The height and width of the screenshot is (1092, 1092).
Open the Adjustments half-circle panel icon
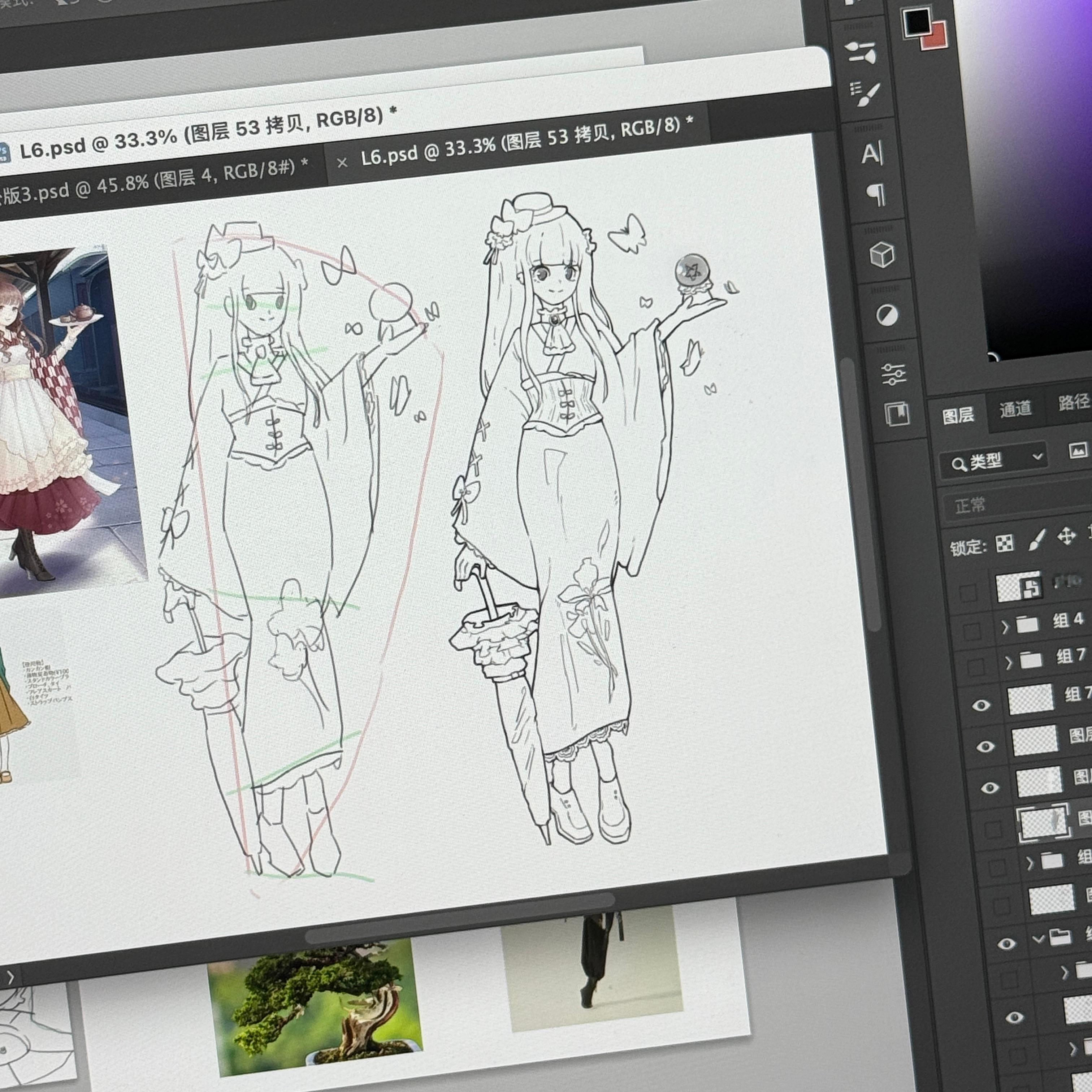[x=886, y=315]
